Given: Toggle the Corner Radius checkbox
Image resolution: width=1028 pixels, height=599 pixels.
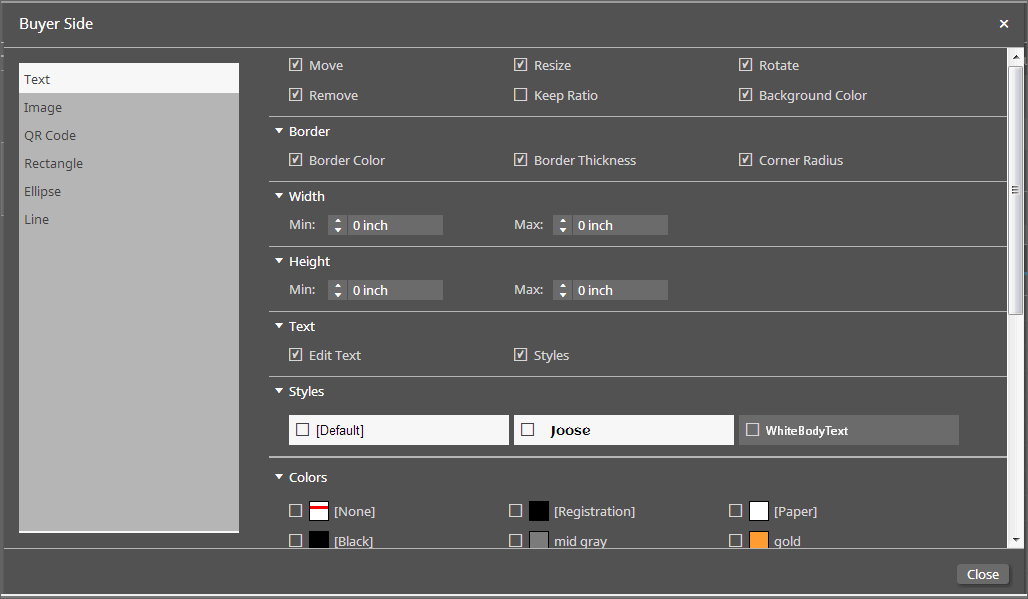Looking at the screenshot, I should 746,160.
